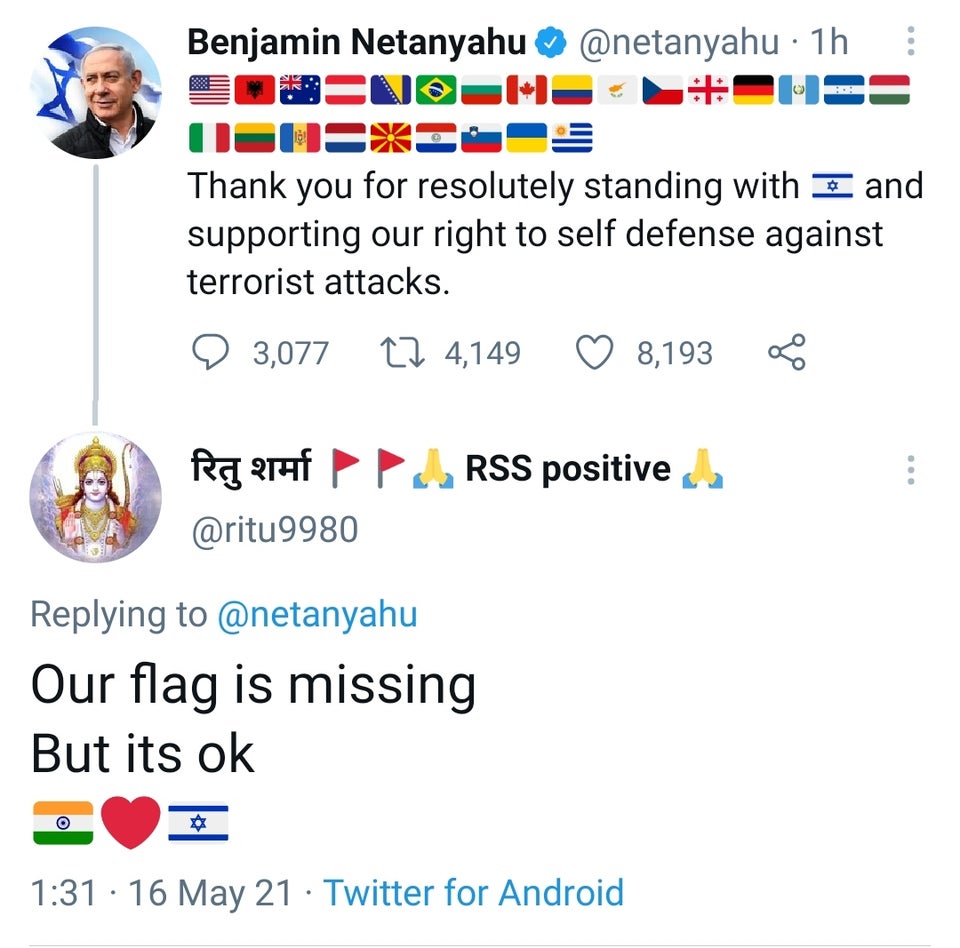Image resolution: width=960 pixels, height=948 pixels.
Task: Click the 1:31 · 16 May 21 timestamp
Action: click(160, 891)
